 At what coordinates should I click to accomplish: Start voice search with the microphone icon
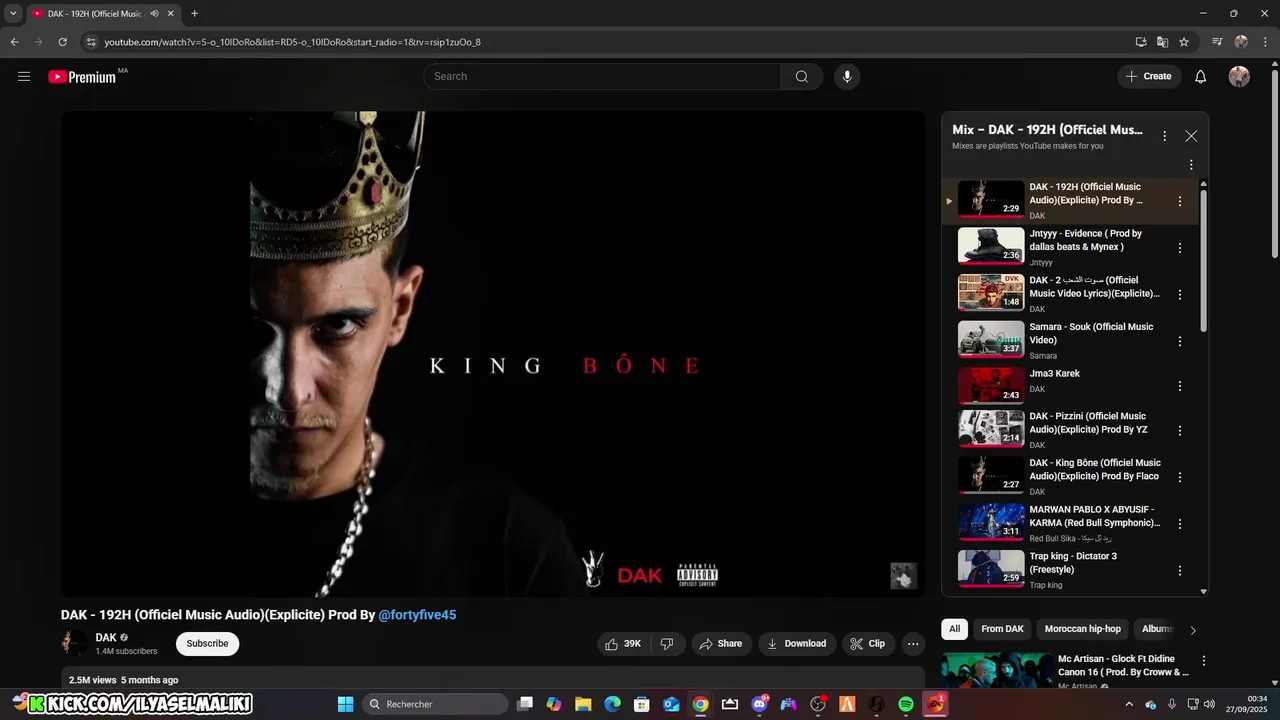point(847,76)
